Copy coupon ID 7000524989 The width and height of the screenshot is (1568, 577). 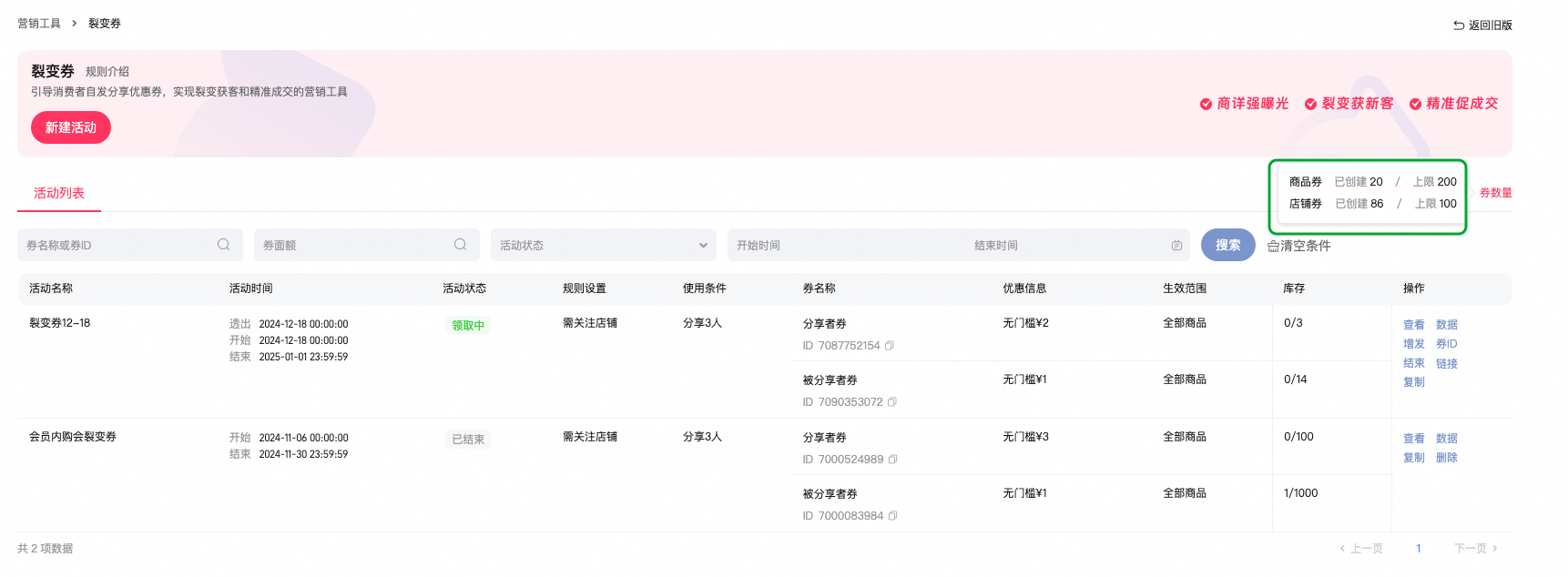click(x=892, y=460)
